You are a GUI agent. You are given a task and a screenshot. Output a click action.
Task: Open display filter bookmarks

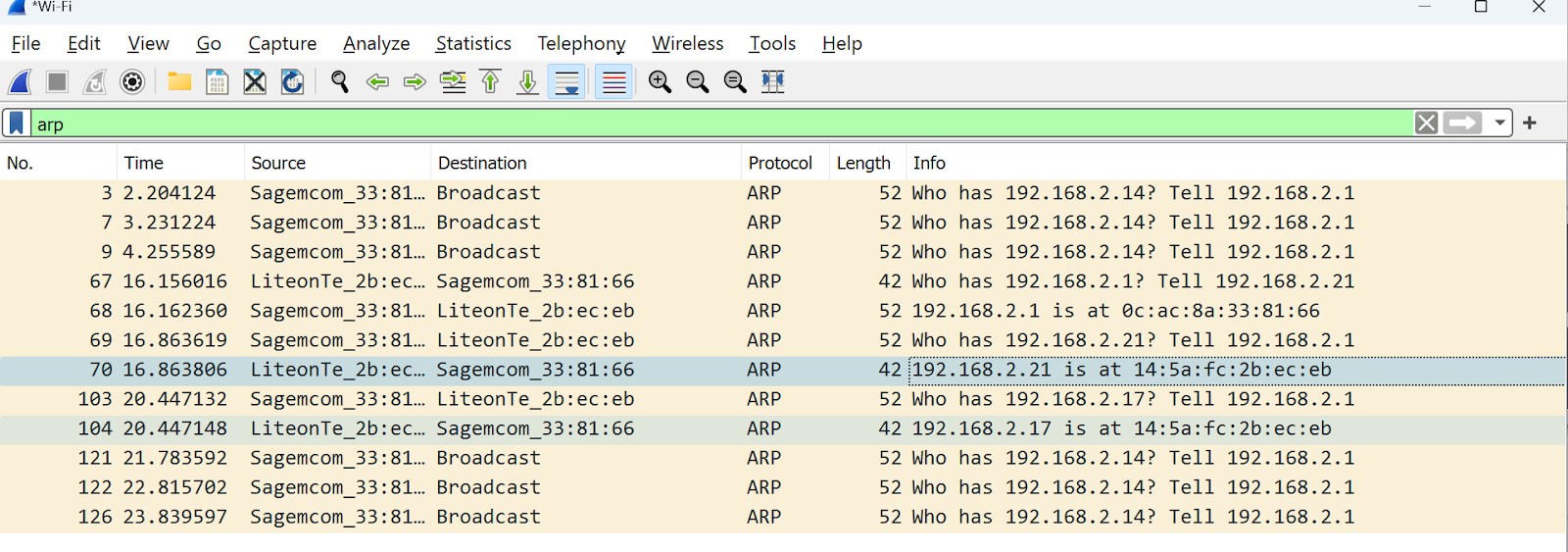(17, 123)
